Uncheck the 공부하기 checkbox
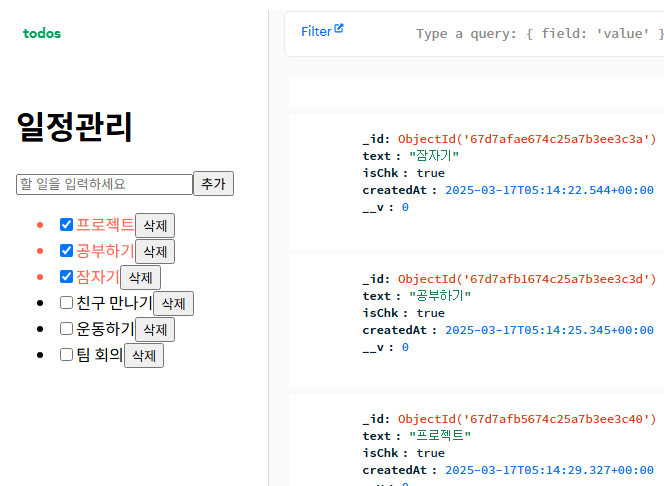 pyautogui.click(x=66, y=251)
